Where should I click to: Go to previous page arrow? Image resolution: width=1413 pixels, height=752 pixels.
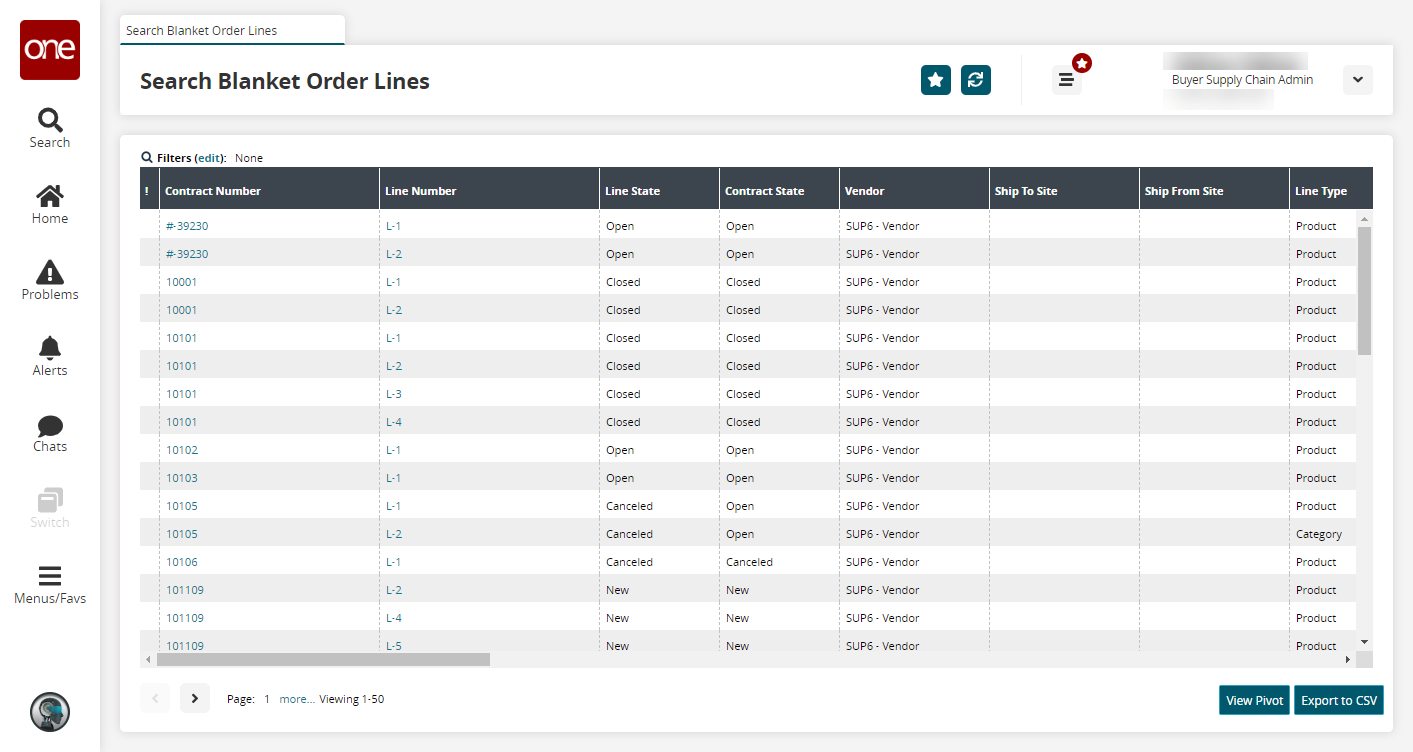pyautogui.click(x=155, y=699)
